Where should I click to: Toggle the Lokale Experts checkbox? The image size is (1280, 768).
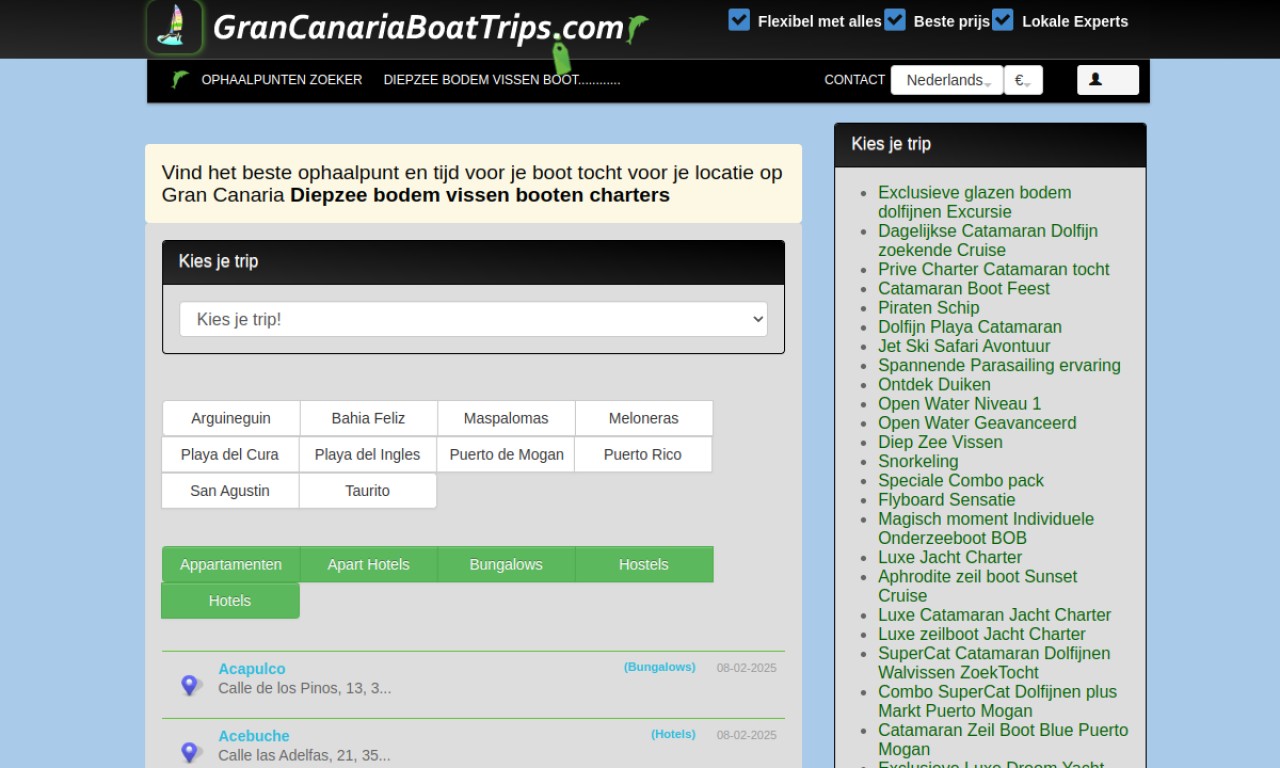pos(1003,20)
